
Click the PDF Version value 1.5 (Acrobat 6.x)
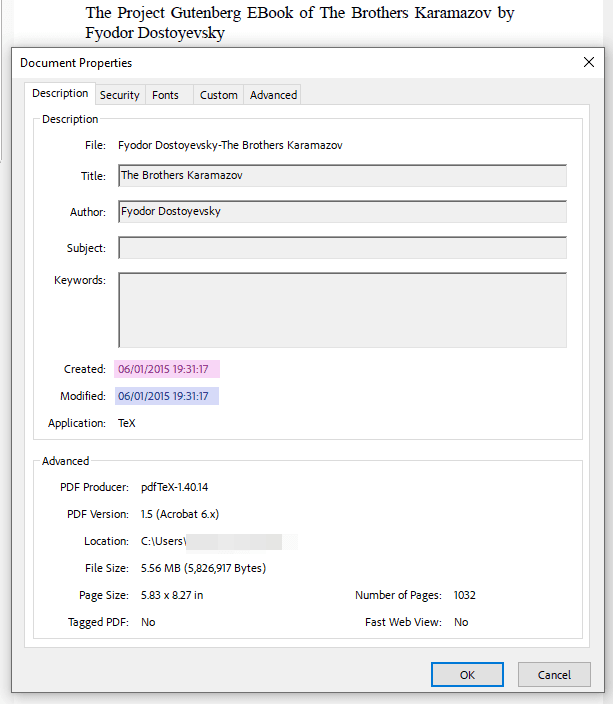[180, 514]
